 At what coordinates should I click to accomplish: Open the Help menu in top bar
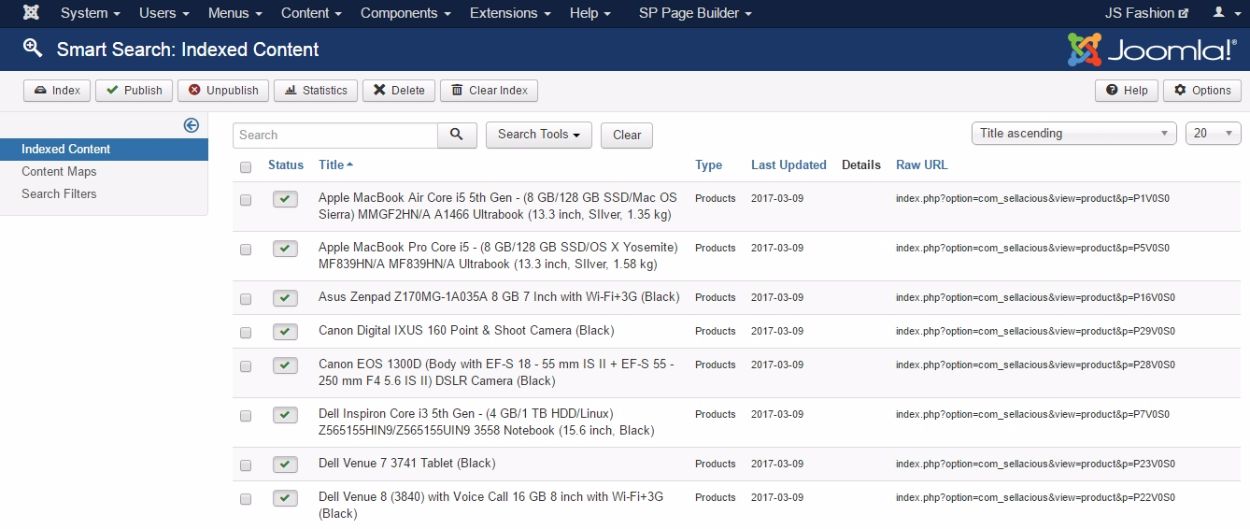pyautogui.click(x=590, y=13)
